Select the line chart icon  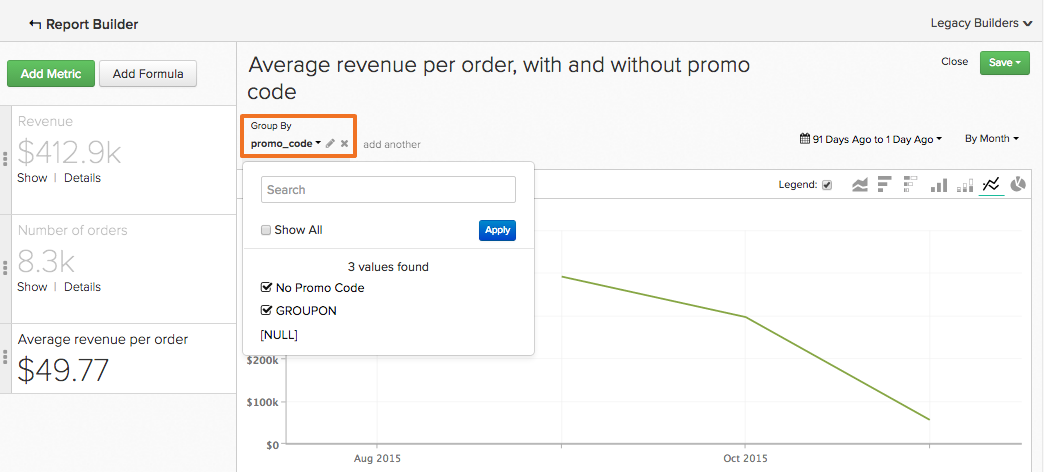(x=992, y=185)
